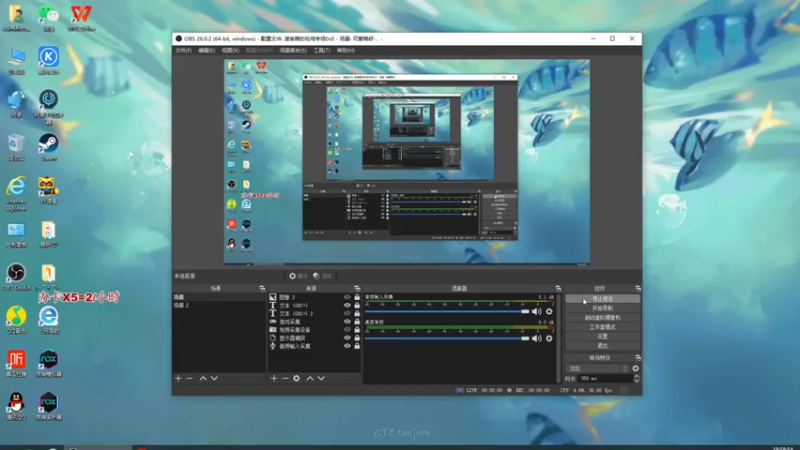
Task: Select the 场景 2 scene
Action: (219, 305)
